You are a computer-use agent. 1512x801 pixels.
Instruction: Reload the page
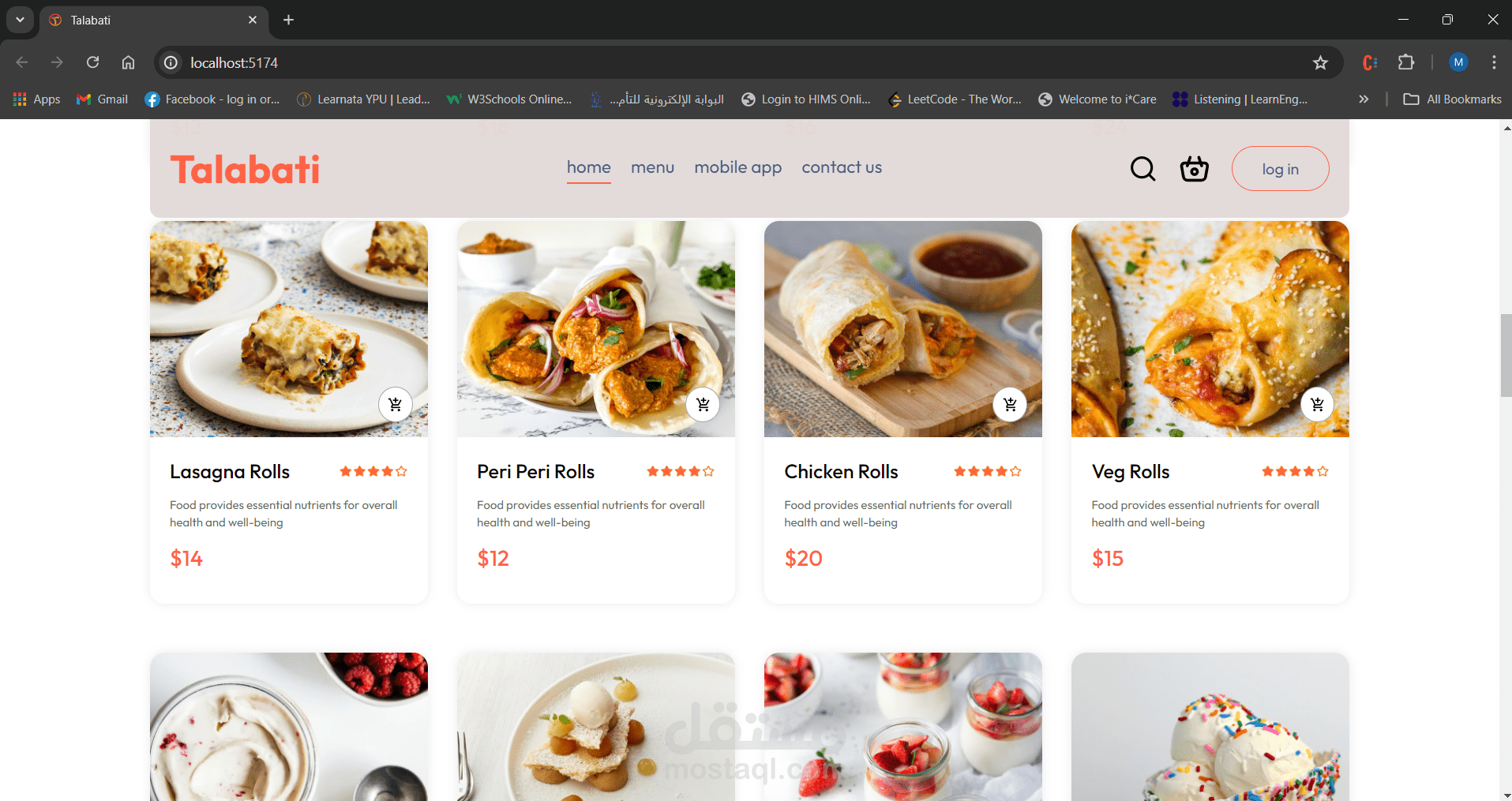pyautogui.click(x=92, y=62)
